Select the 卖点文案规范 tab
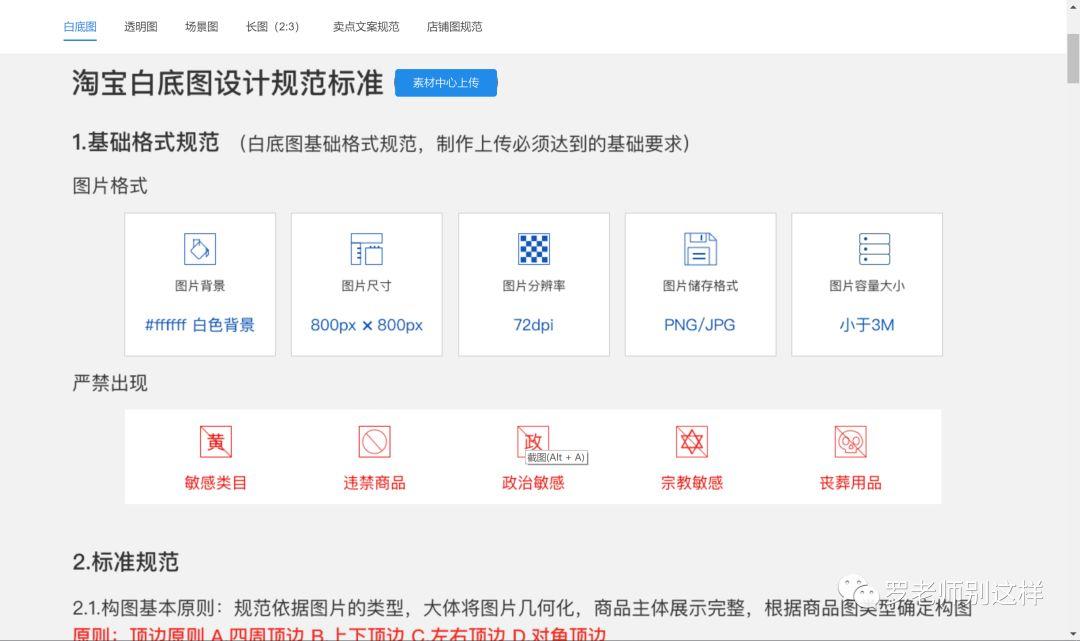The height and width of the screenshot is (641, 1080). tap(366, 27)
